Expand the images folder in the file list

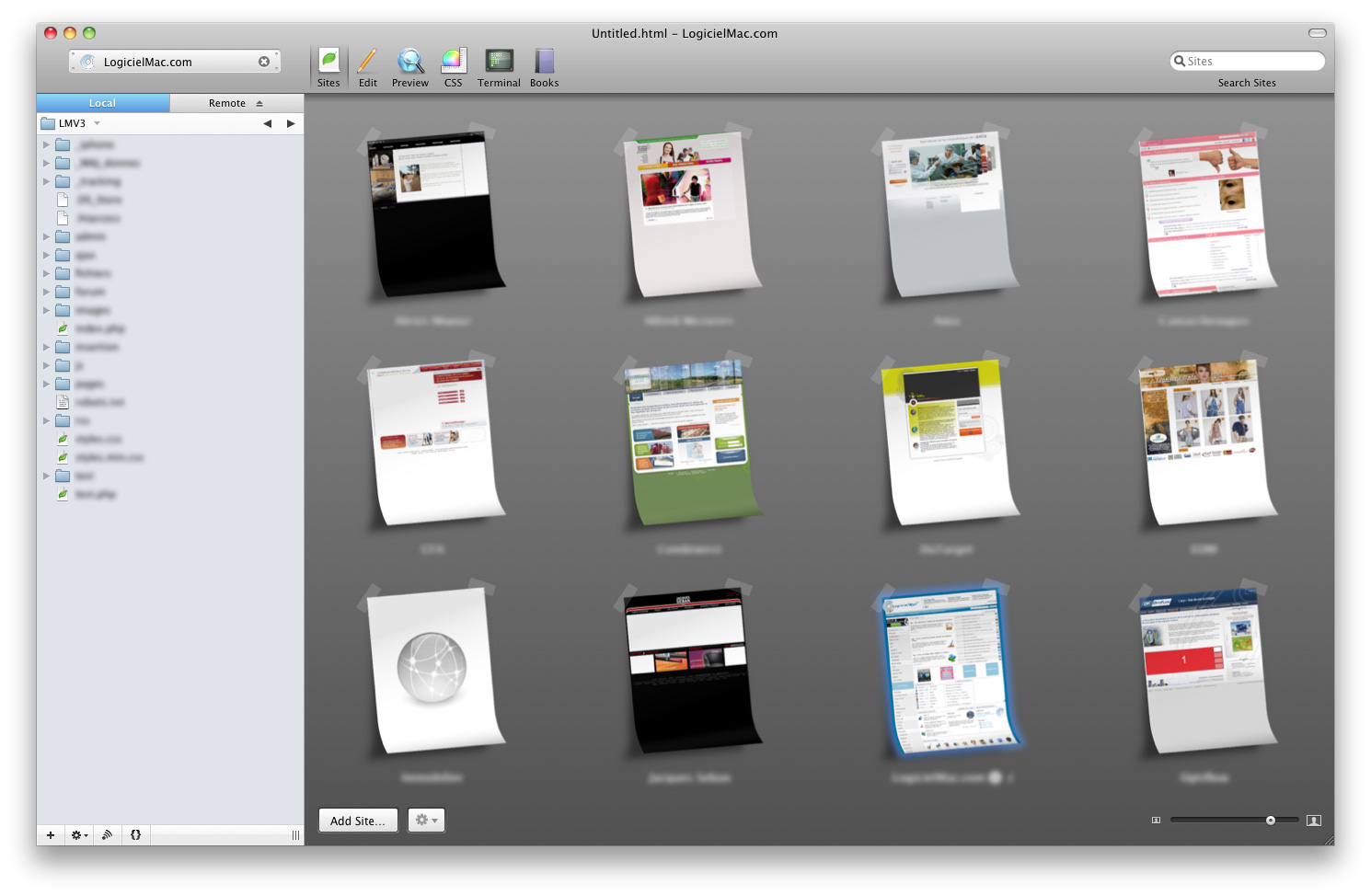coord(46,310)
